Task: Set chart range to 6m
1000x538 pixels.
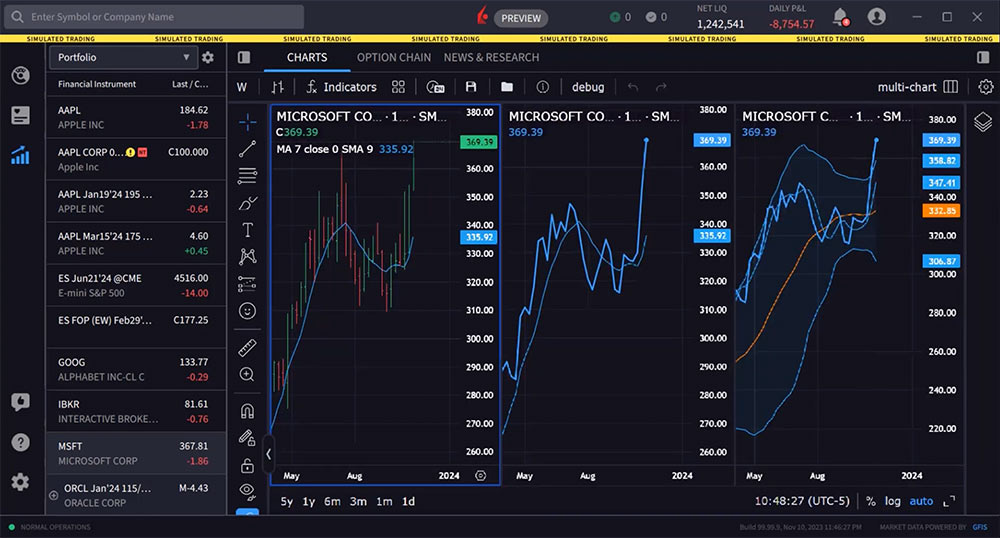Action: point(332,501)
